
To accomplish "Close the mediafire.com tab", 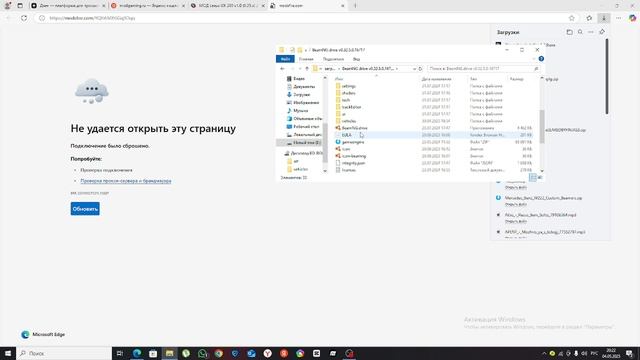I will pyautogui.click(x=342, y=6).
